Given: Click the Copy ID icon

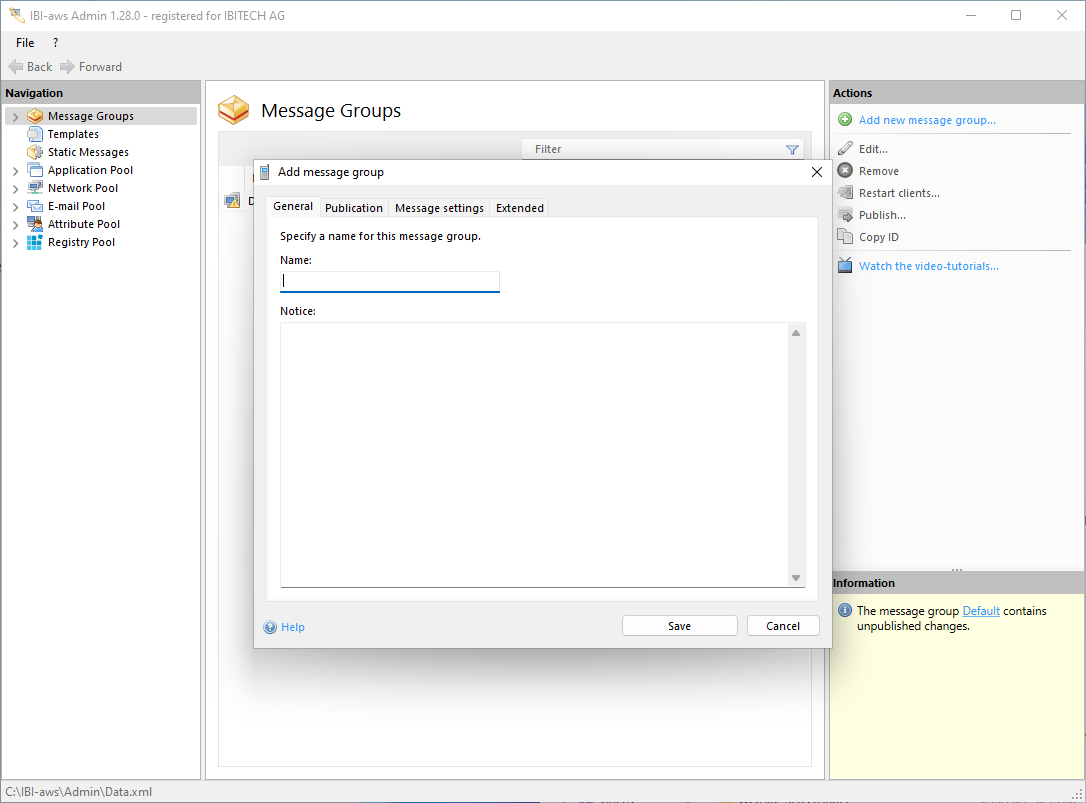Looking at the screenshot, I should (x=845, y=237).
